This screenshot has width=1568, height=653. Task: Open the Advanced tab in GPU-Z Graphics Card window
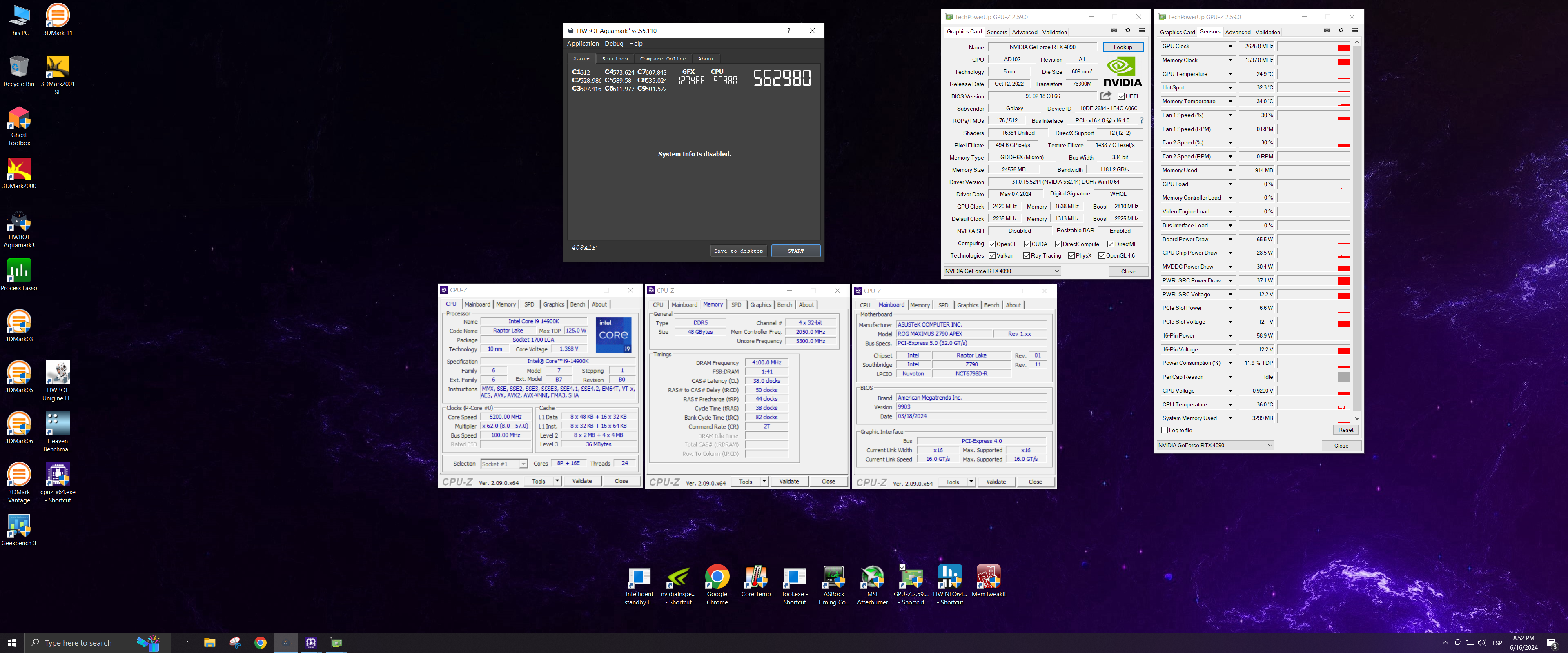coord(1025,32)
